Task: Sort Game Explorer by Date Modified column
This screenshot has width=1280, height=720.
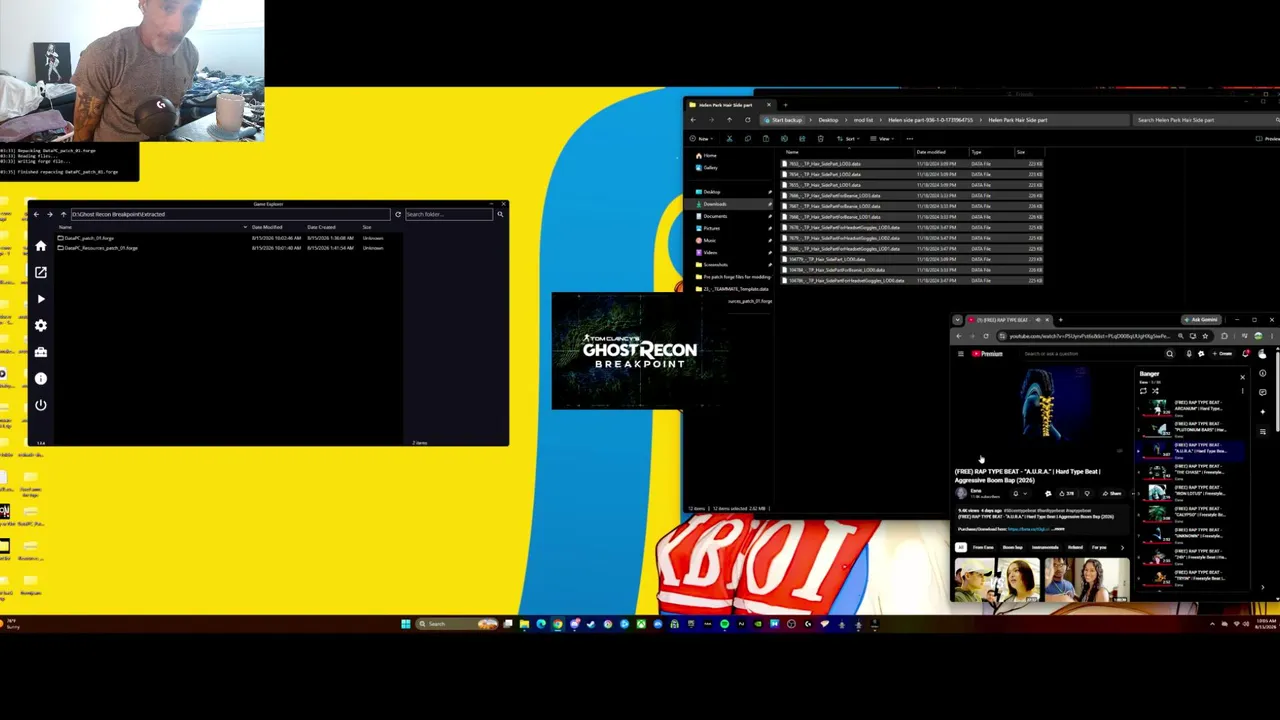Action: [267, 227]
